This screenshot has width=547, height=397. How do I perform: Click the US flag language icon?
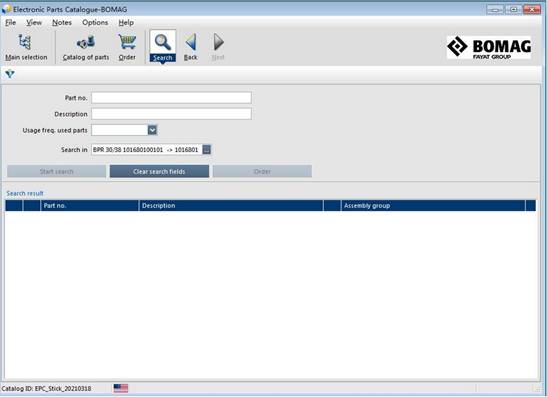pyautogui.click(x=121, y=388)
